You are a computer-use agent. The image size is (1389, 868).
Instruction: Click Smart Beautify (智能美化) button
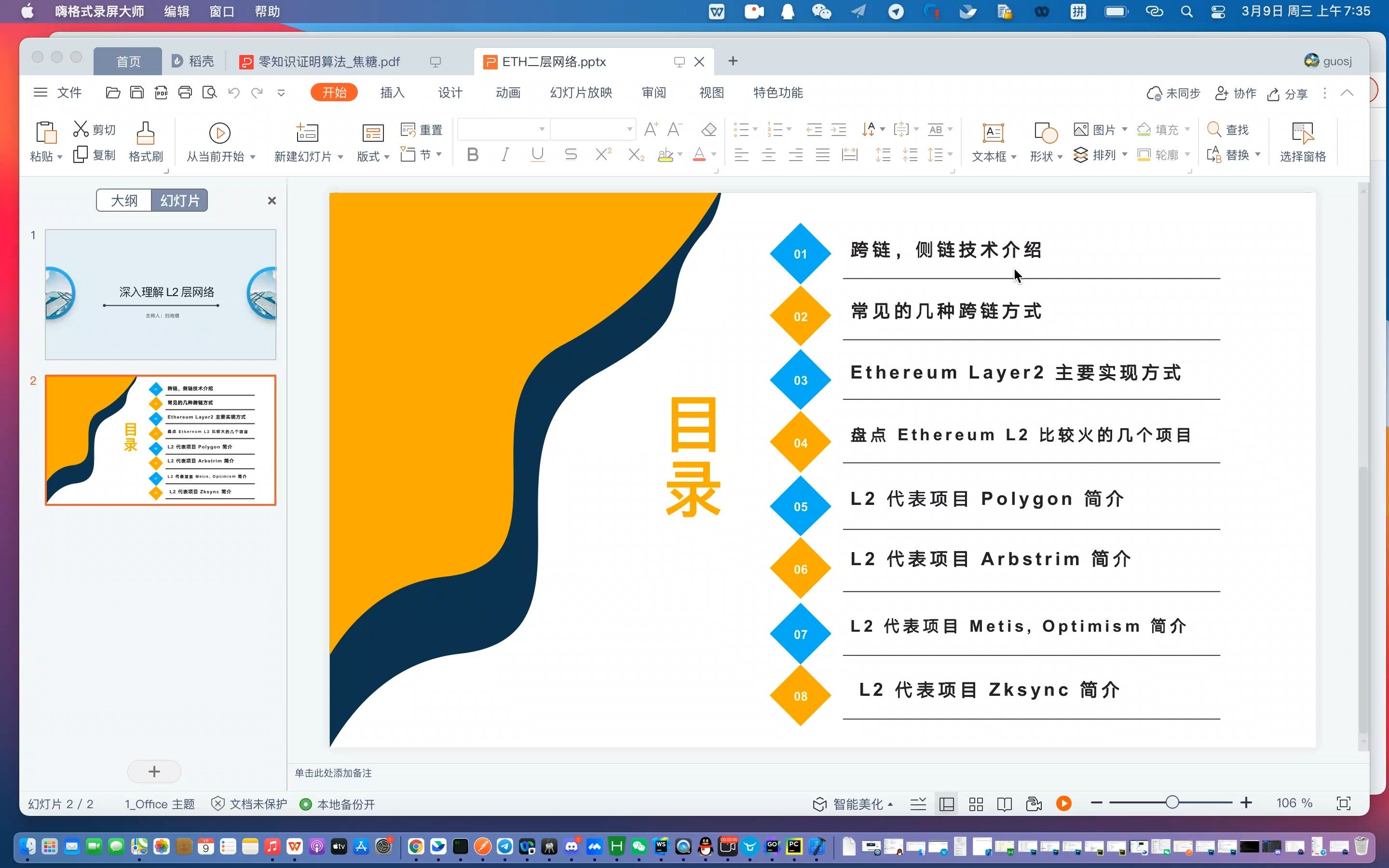click(x=852, y=804)
